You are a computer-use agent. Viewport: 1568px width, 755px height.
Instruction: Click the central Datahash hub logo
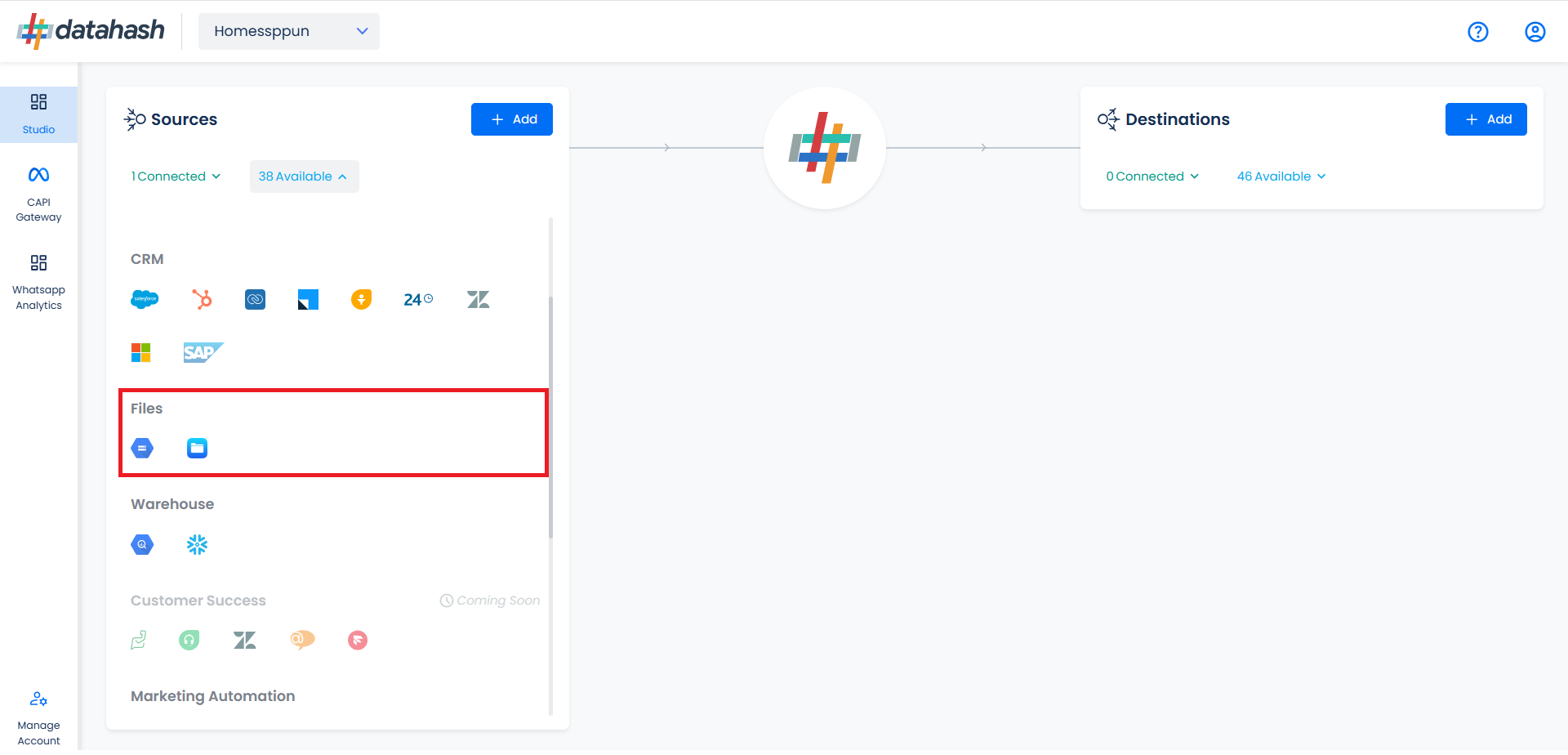coord(825,148)
